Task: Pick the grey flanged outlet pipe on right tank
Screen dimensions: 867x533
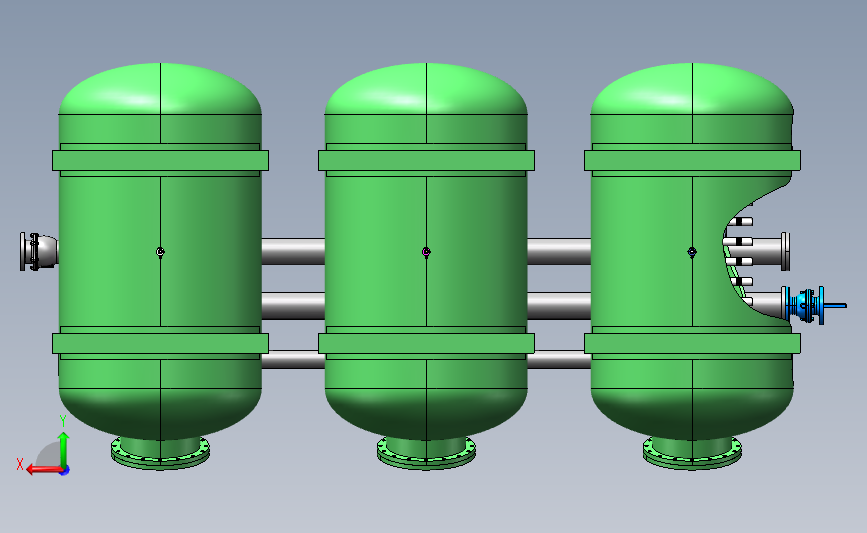Action: tap(771, 252)
